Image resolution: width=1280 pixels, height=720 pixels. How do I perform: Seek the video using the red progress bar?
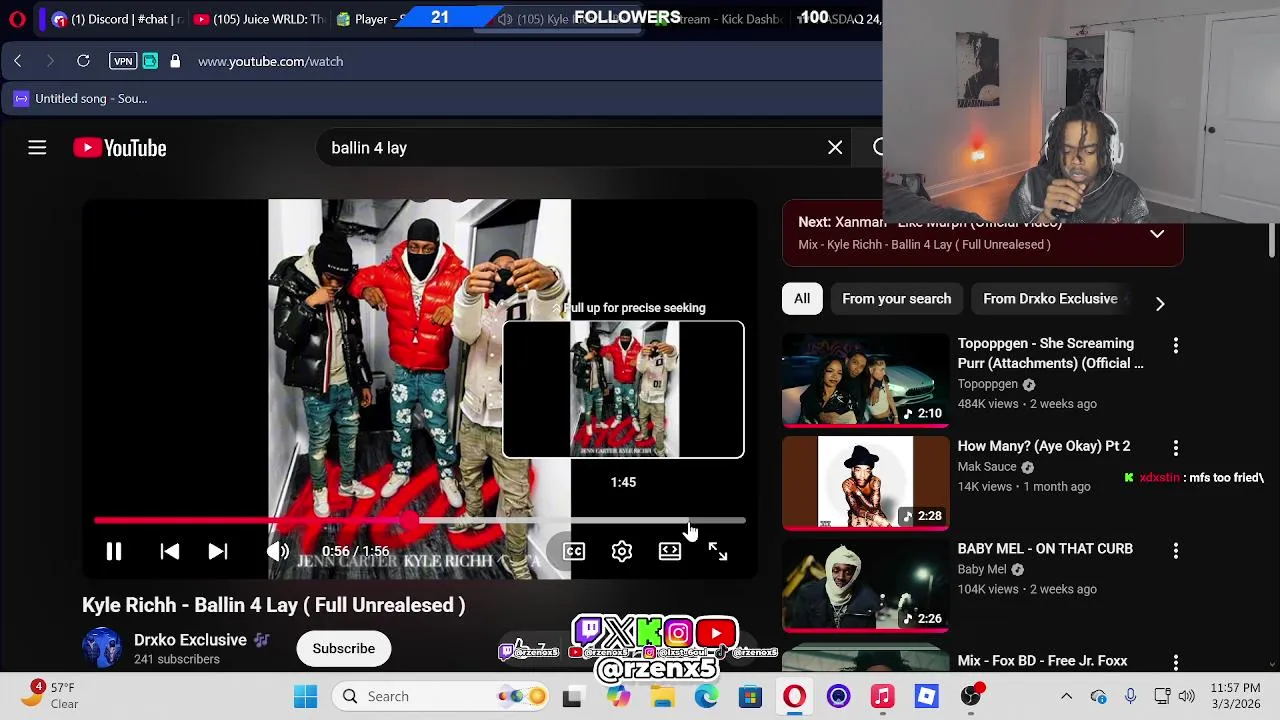[420, 521]
